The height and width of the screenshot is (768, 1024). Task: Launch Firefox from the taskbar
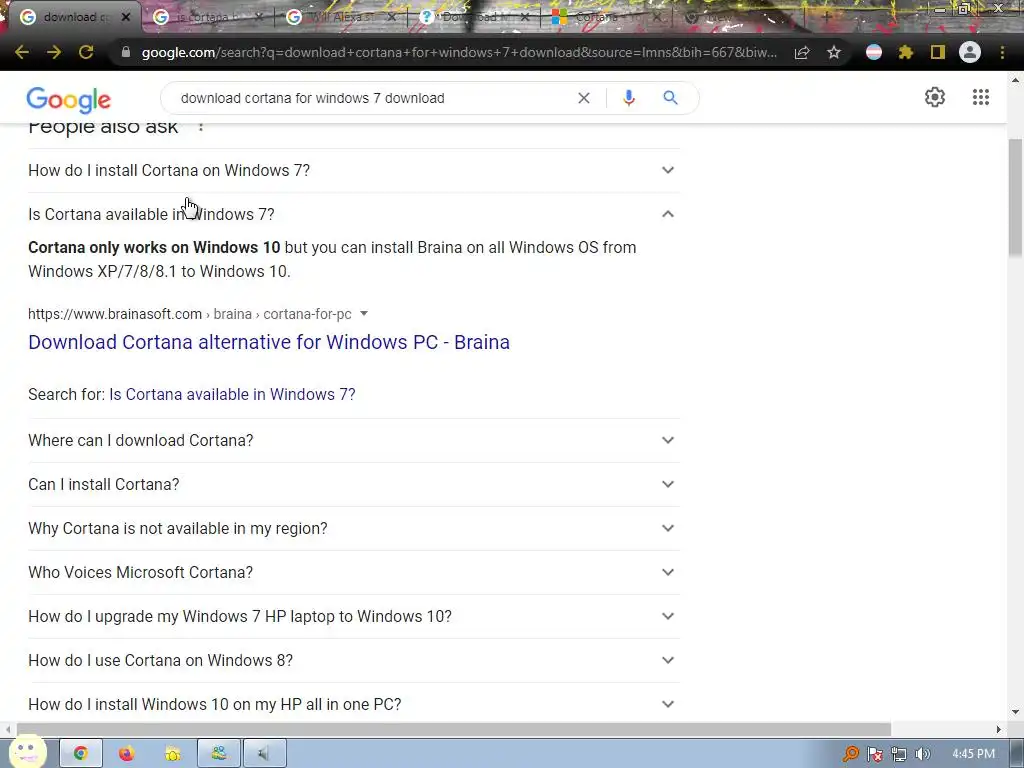pyautogui.click(x=126, y=754)
